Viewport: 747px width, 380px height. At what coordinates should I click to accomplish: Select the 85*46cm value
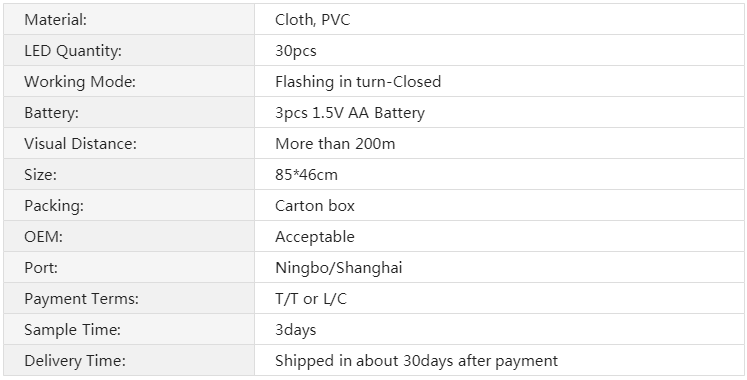tap(306, 175)
